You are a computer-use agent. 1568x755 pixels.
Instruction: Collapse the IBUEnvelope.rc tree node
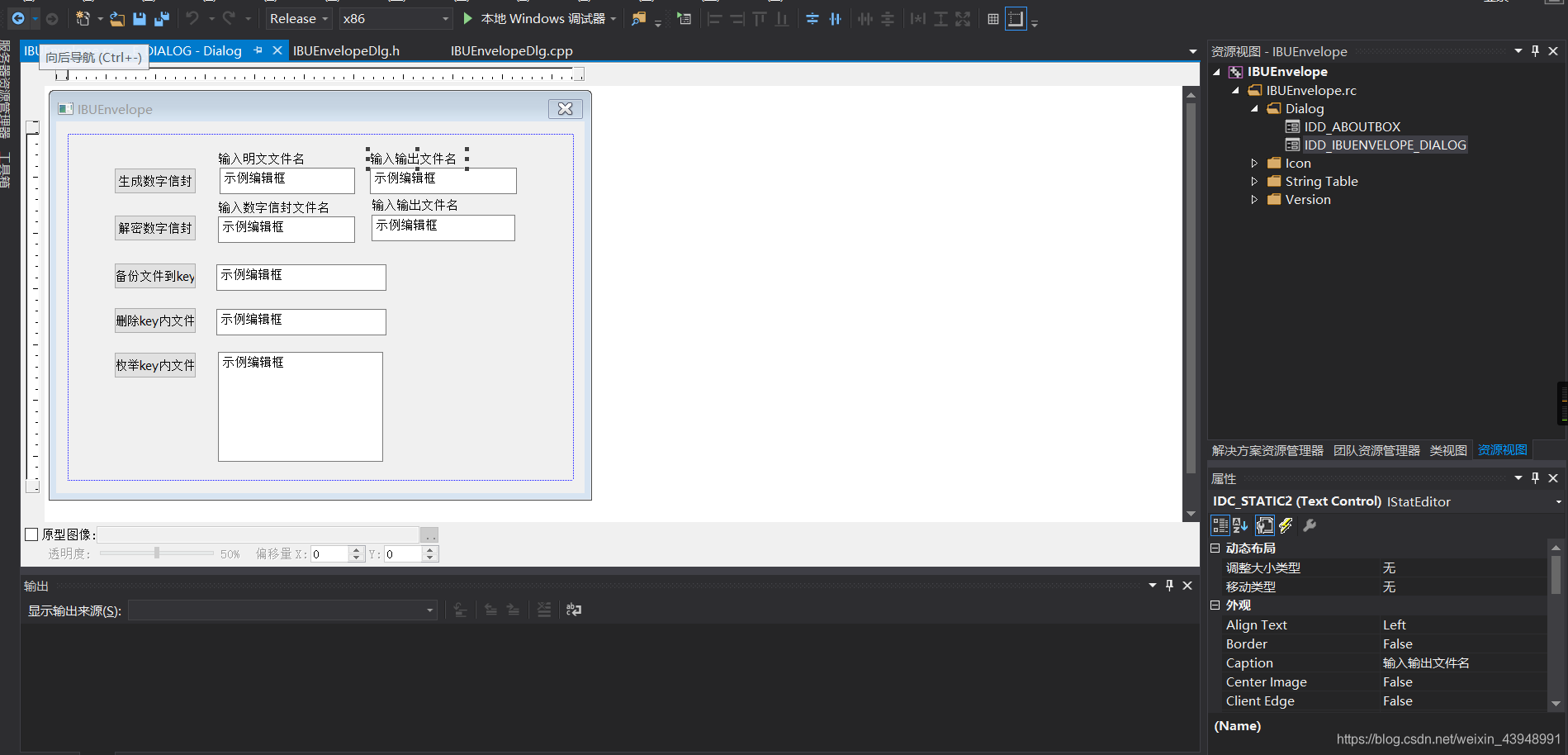click(x=1235, y=90)
